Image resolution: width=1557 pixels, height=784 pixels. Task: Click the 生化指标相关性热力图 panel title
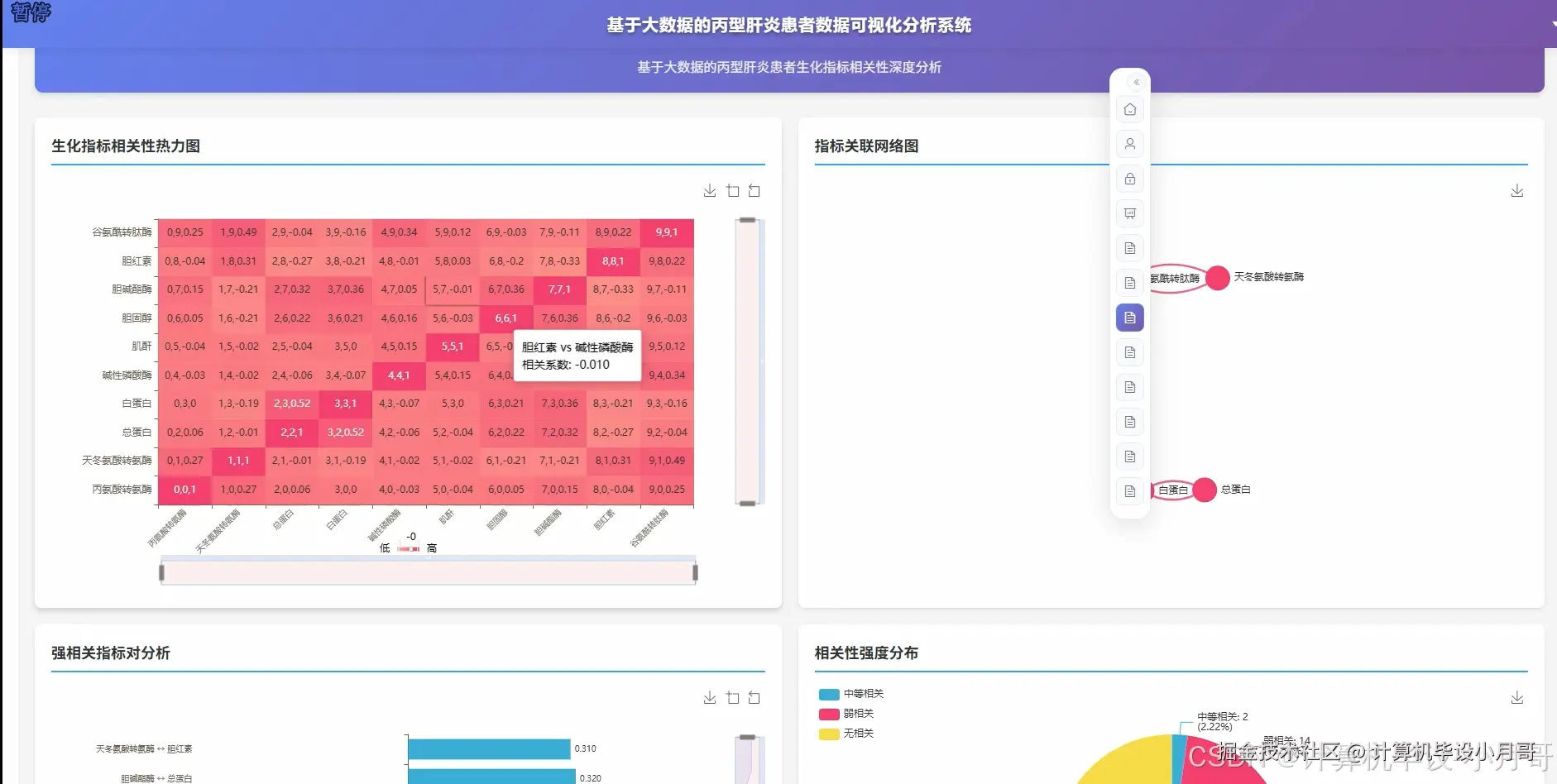[126, 146]
